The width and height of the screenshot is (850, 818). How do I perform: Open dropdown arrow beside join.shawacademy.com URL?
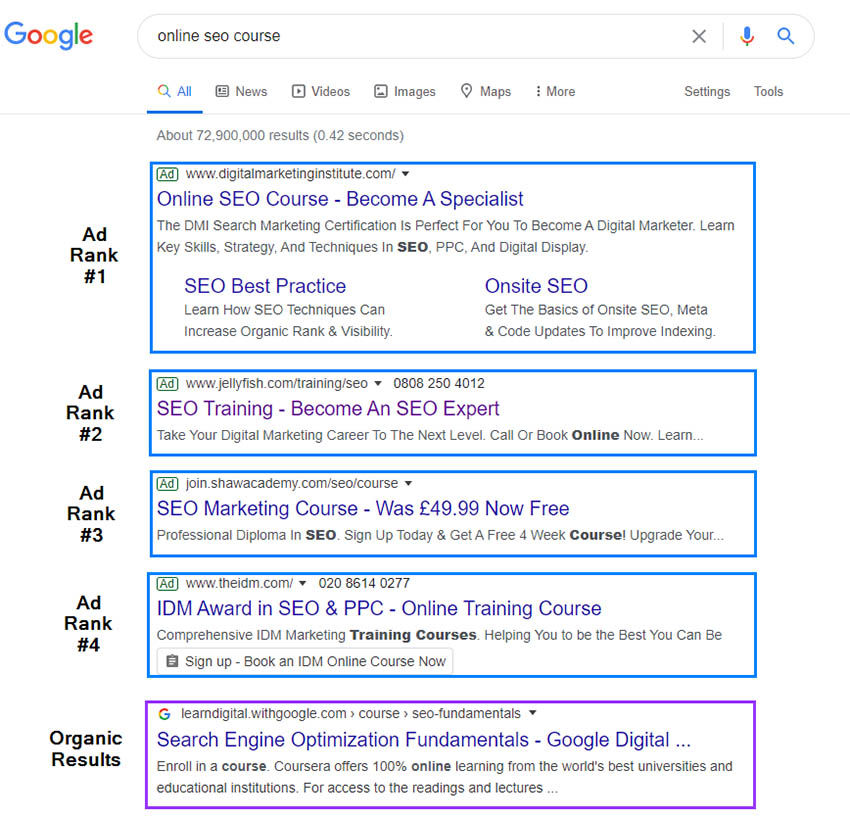(408, 483)
